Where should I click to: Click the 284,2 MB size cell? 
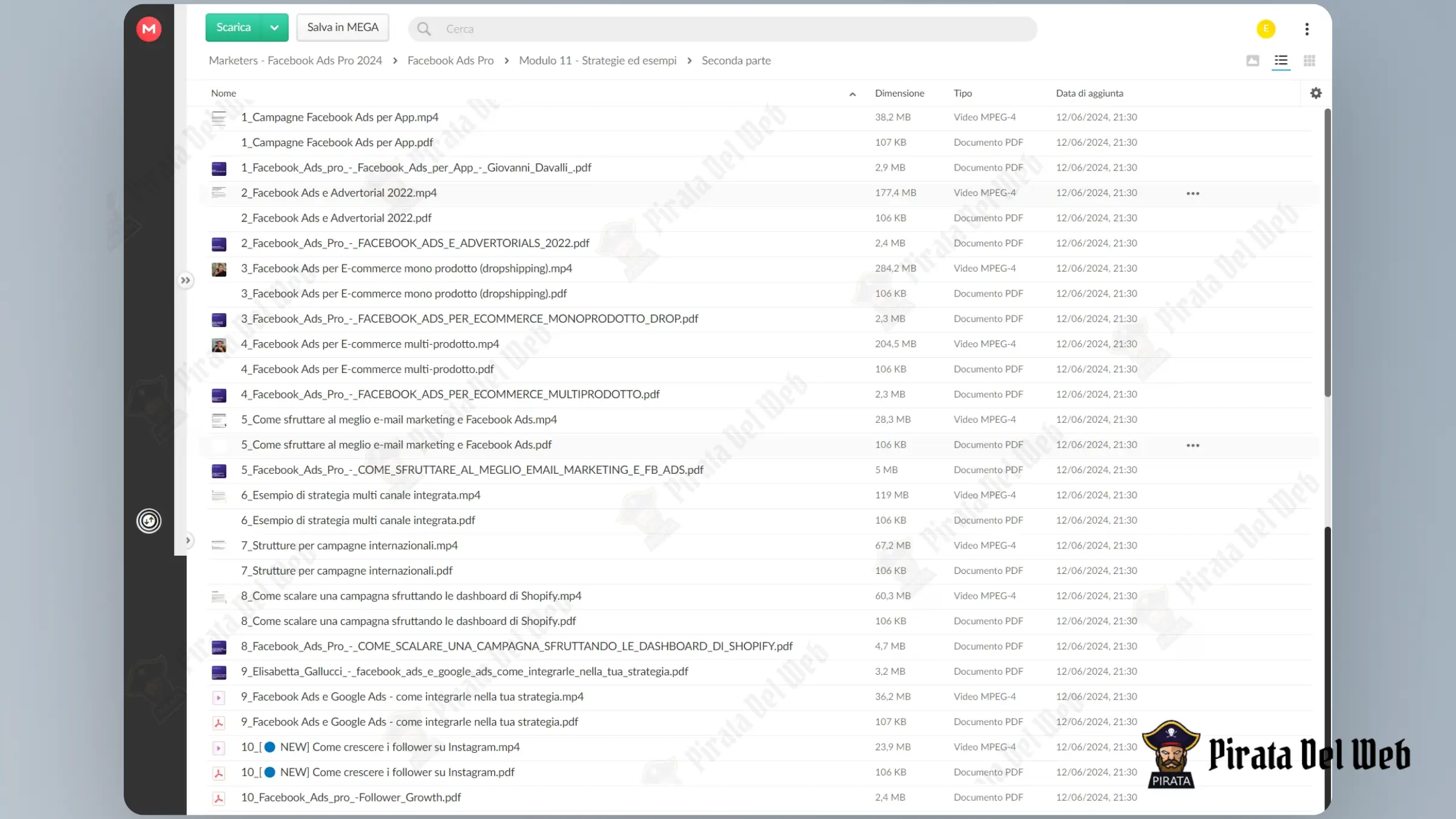pos(895,268)
